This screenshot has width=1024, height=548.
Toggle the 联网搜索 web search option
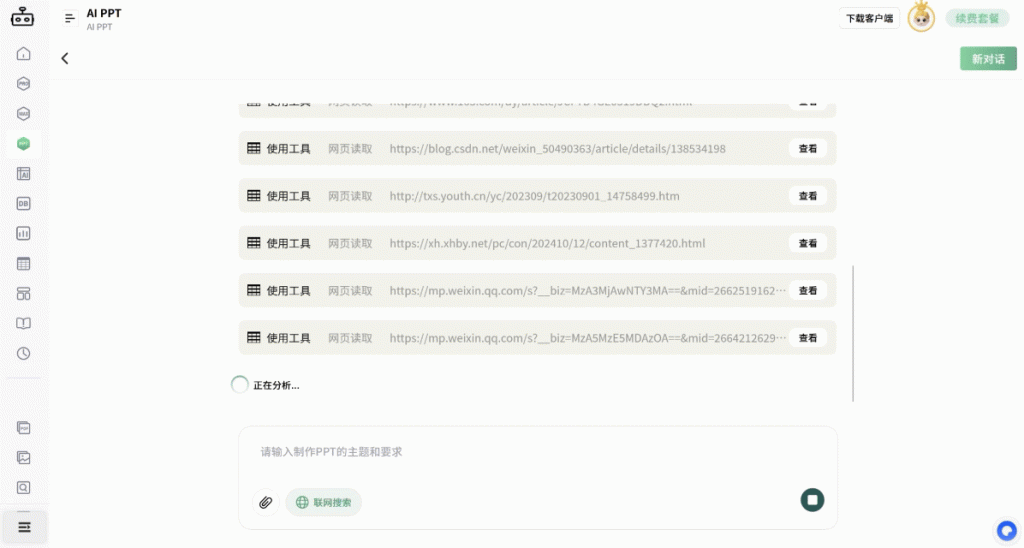point(324,502)
